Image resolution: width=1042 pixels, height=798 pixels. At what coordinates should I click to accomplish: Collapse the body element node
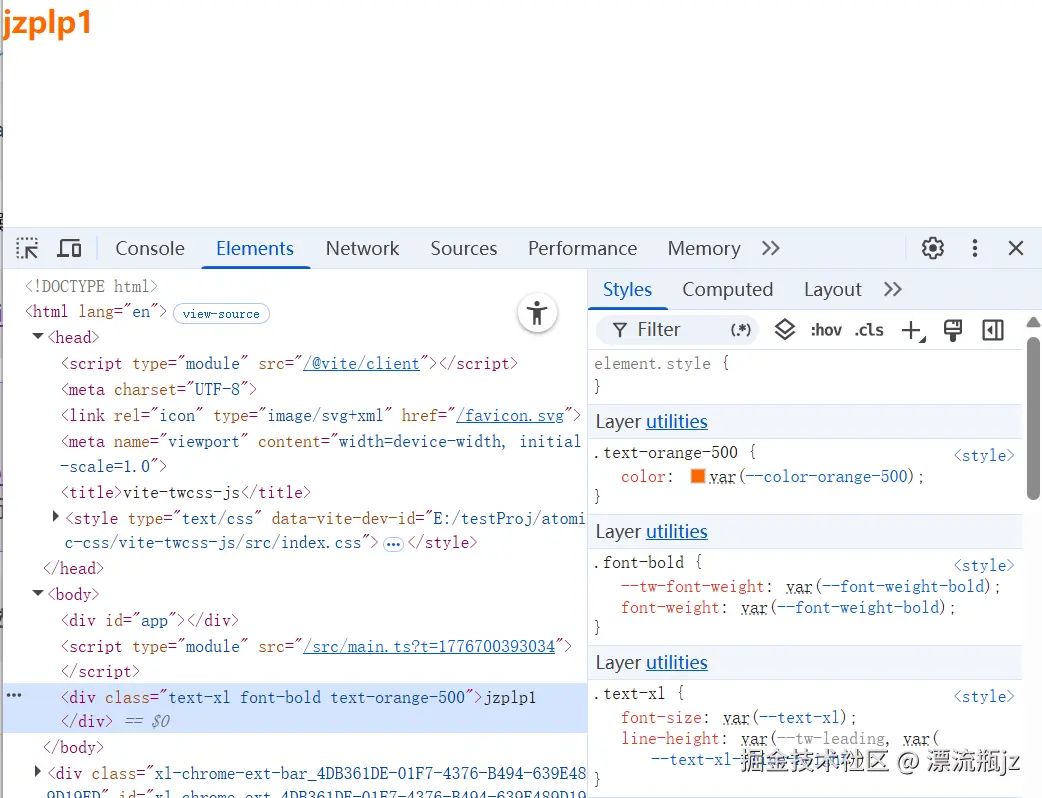pyautogui.click(x=38, y=593)
